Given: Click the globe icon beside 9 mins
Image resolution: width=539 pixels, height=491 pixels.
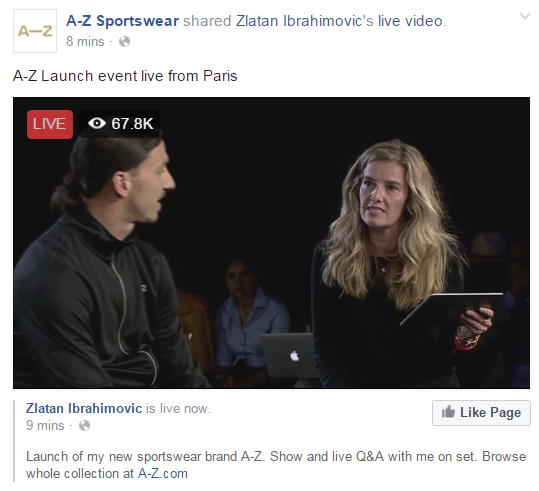Looking at the screenshot, I should click(x=85, y=426).
